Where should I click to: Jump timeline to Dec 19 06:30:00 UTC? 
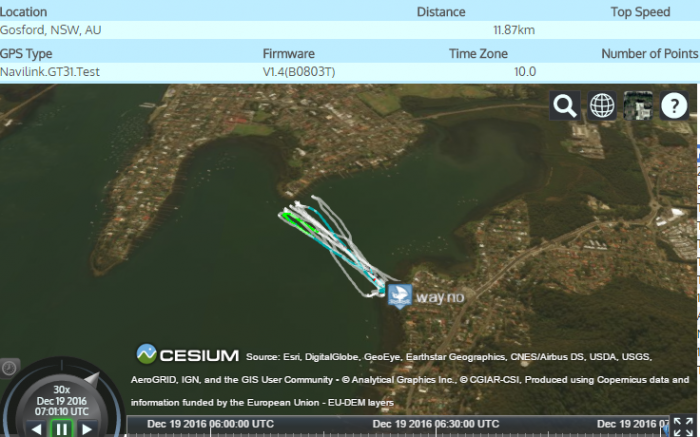[x=436, y=424]
